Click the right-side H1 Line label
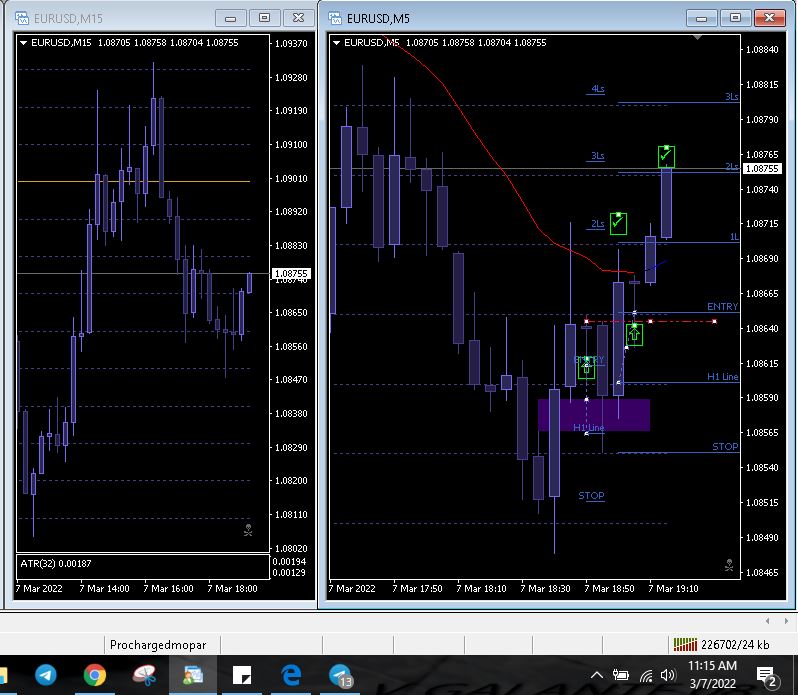 722,377
